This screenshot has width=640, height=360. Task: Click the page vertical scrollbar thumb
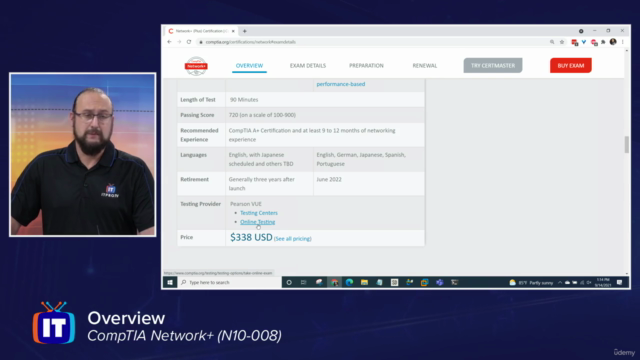click(627, 144)
